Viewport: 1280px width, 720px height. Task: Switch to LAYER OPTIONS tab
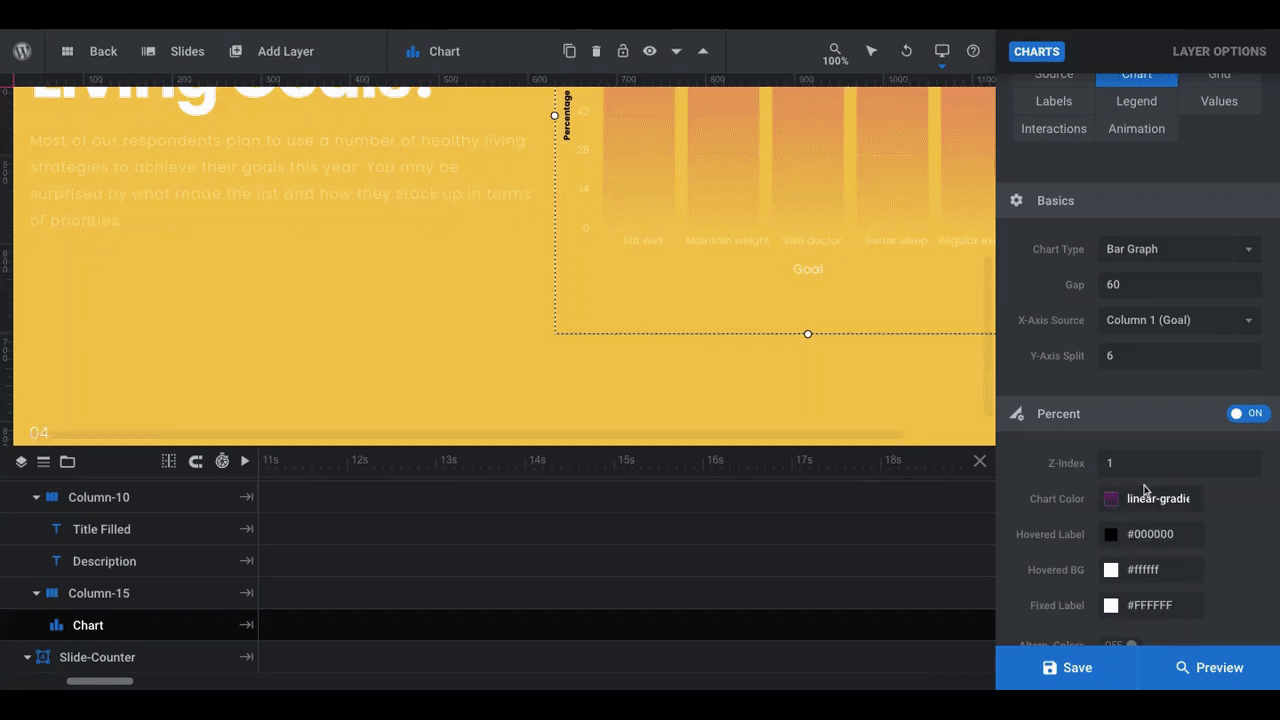coord(1219,51)
